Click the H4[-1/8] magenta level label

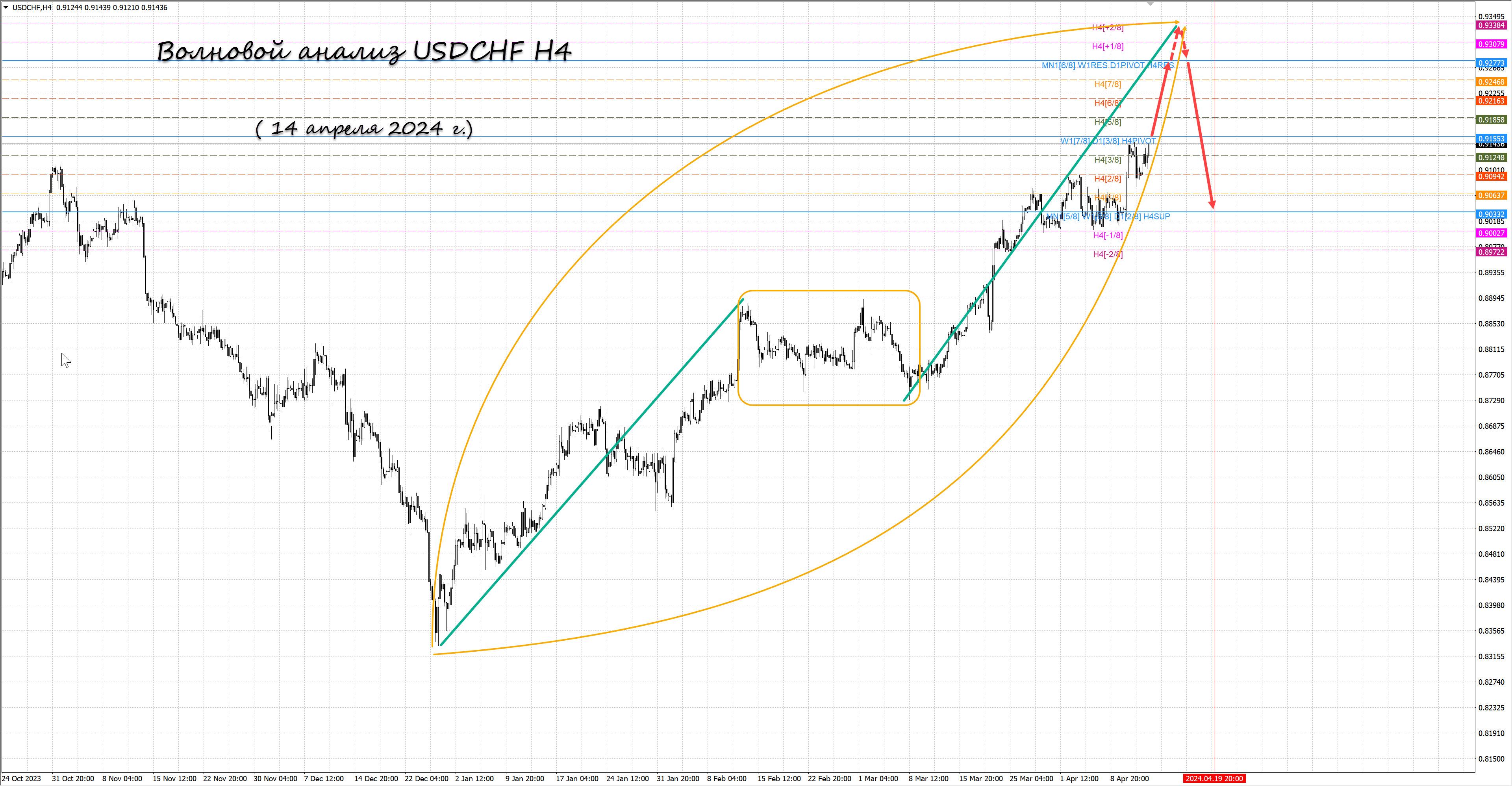[1108, 235]
